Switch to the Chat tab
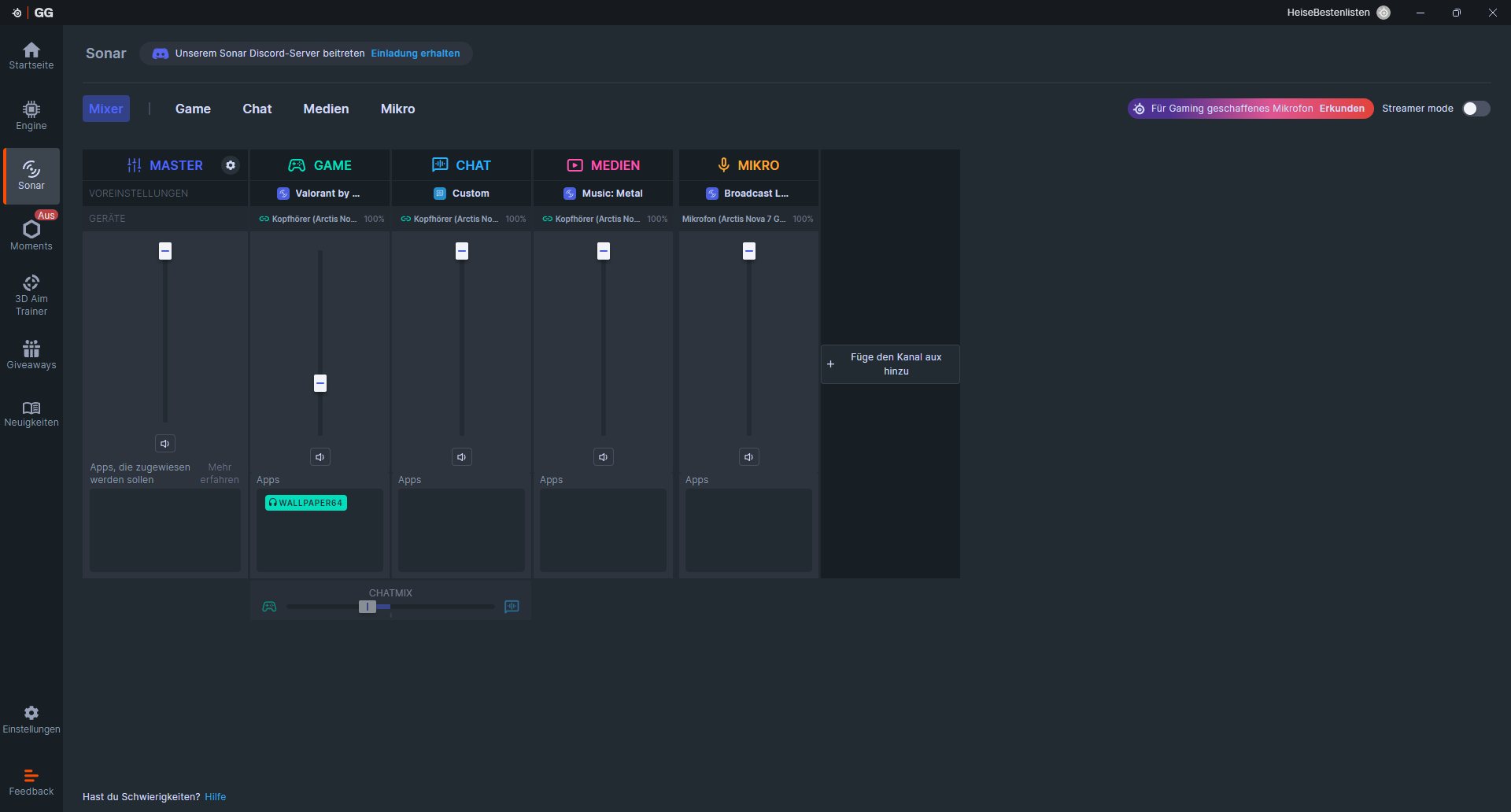The height and width of the screenshot is (812, 1511). 257,109
